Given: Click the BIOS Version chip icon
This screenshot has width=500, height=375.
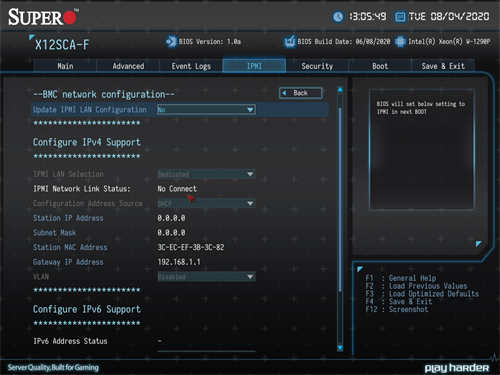Looking at the screenshot, I should coord(171,42).
